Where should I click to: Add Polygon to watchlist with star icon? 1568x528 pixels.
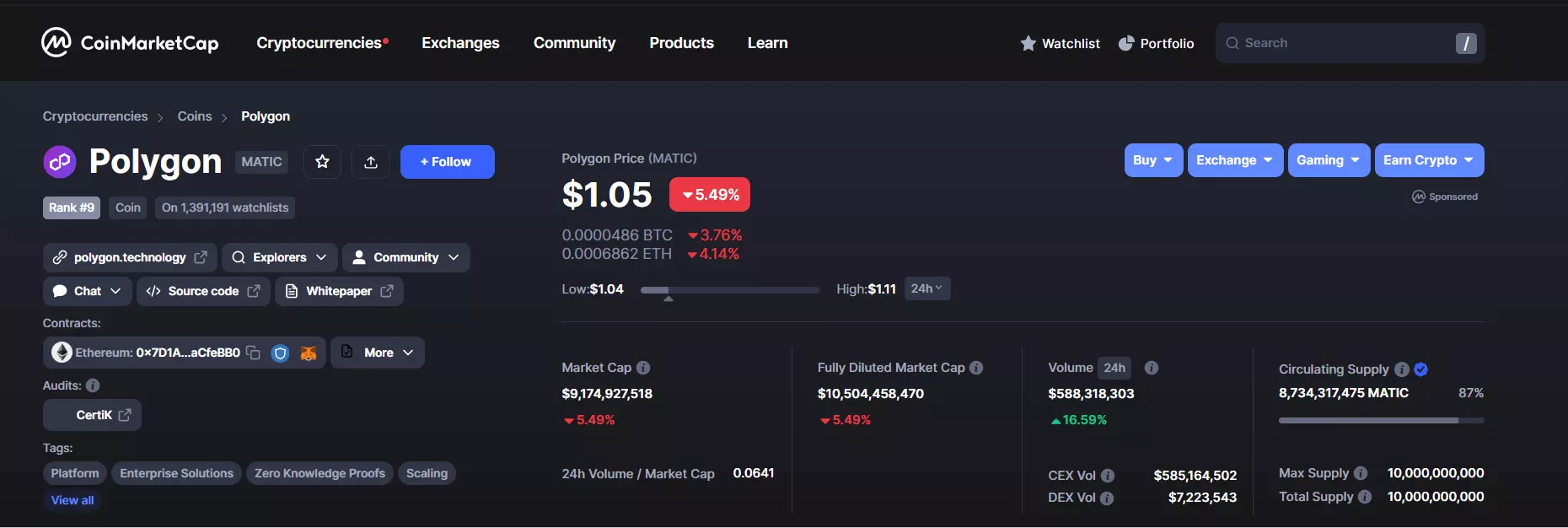tap(322, 162)
